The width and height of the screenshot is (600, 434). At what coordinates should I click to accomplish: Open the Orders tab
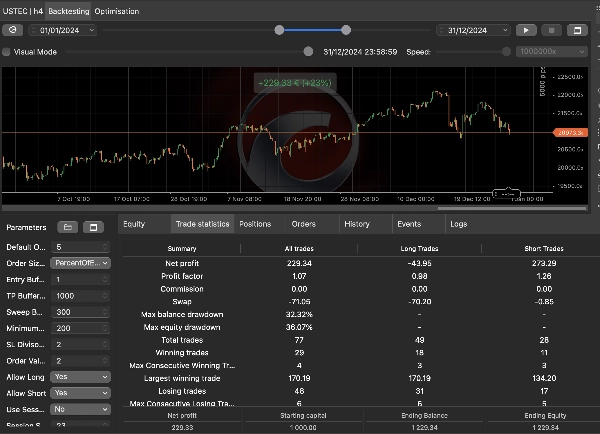click(303, 224)
